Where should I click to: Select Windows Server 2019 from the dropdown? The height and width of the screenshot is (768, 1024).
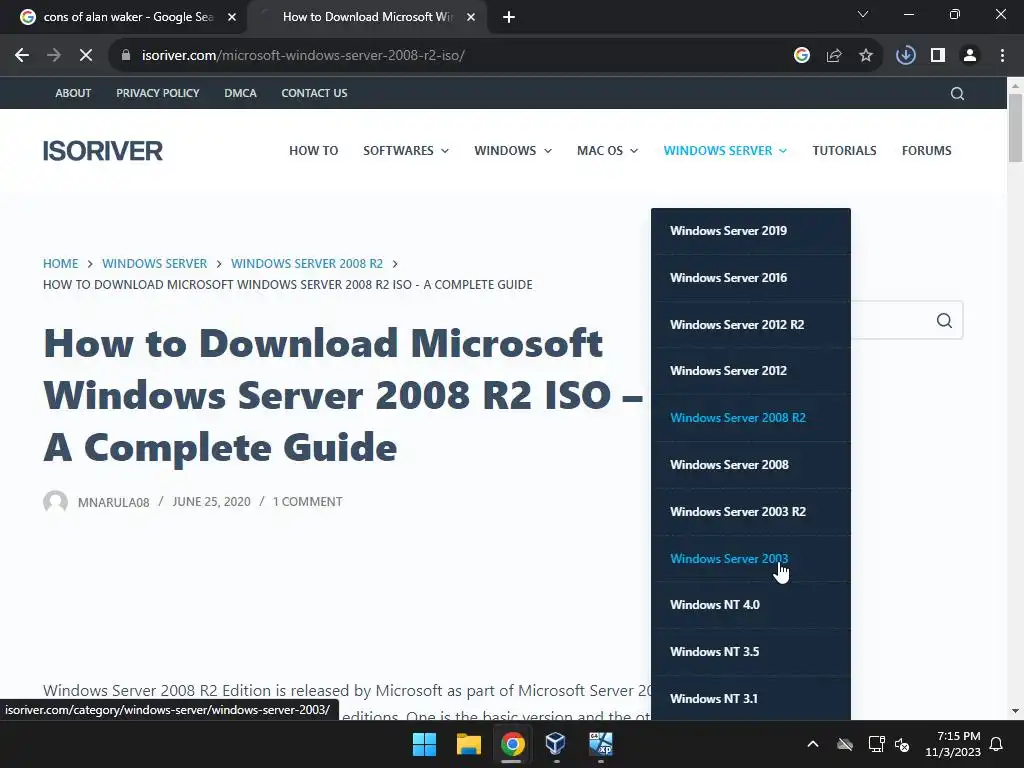click(x=751, y=231)
